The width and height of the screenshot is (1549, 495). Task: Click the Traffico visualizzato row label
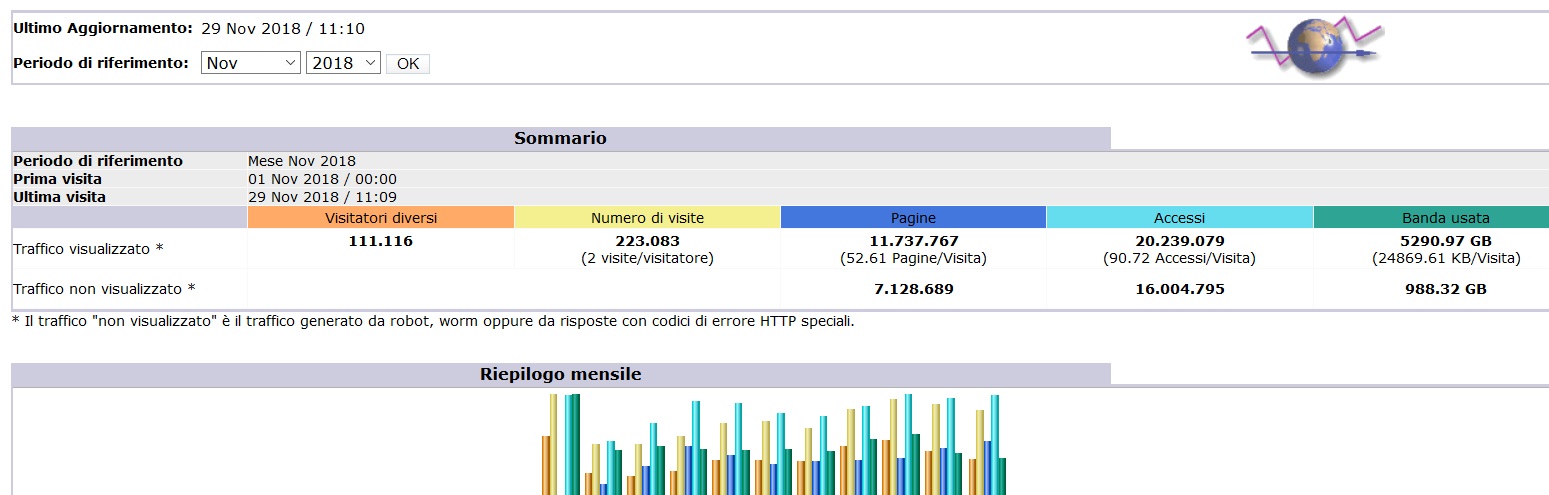click(88, 248)
